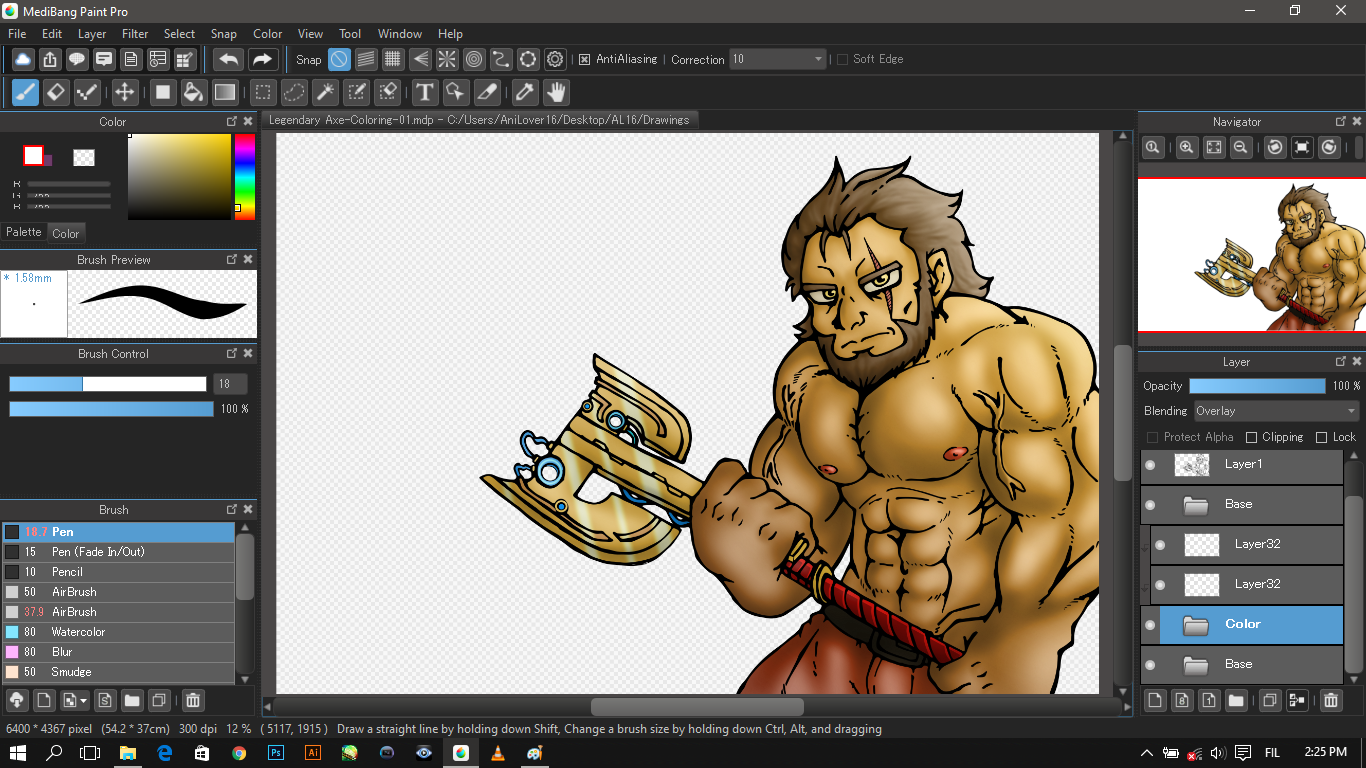
Task: Select the Bucket fill tool
Action: point(194,93)
